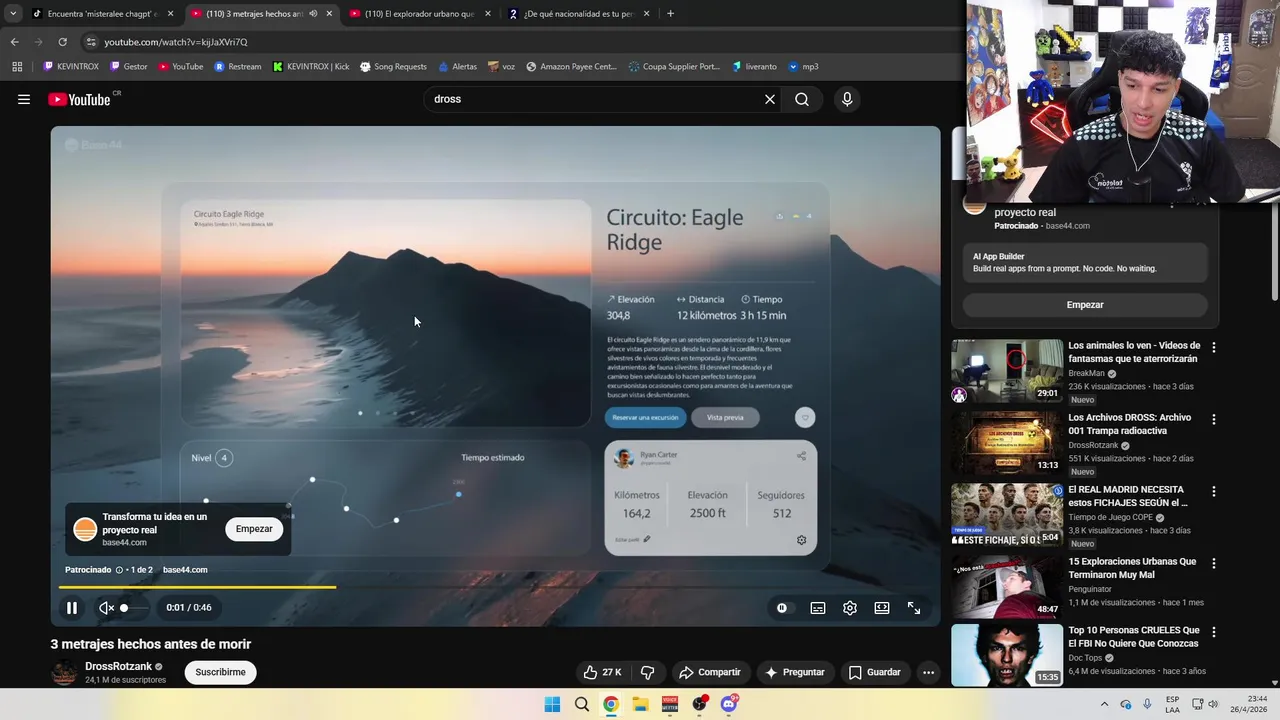Click the ad info icon beside Patrocinado
The image size is (1280, 720).
[119, 570]
